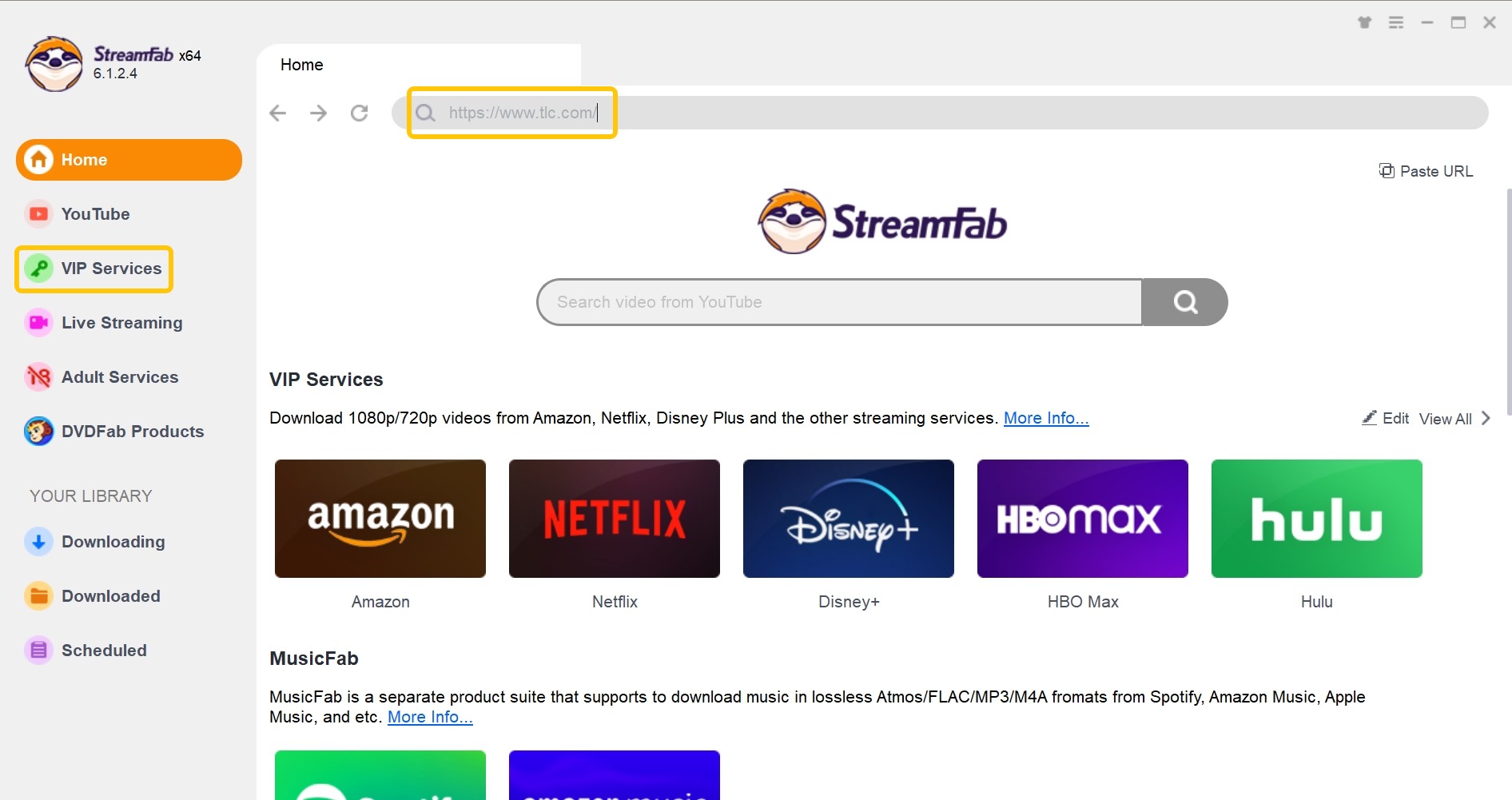Open Adult Services section
Image resolution: width=1512 pixels, height=800 pixels.
pyautogui.click(x=119, y=376)
